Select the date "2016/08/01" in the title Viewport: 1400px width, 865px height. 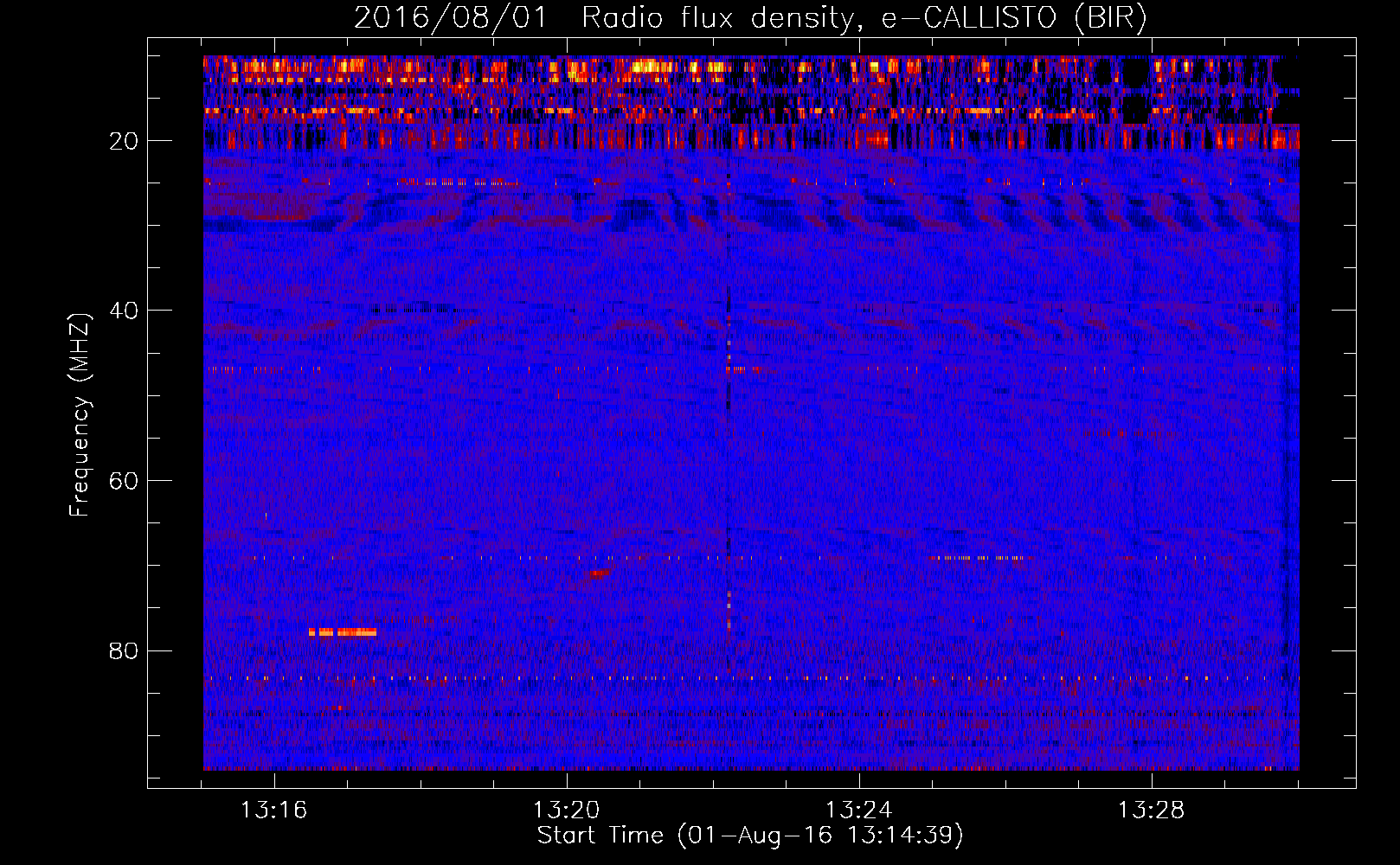(x=450, y=17)
